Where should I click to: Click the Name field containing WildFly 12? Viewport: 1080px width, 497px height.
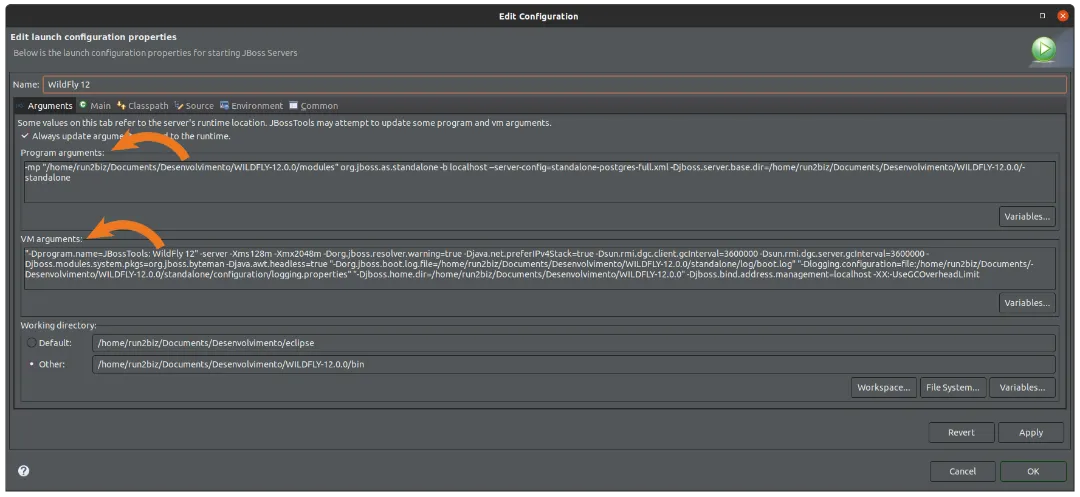[x=554, y=85]
